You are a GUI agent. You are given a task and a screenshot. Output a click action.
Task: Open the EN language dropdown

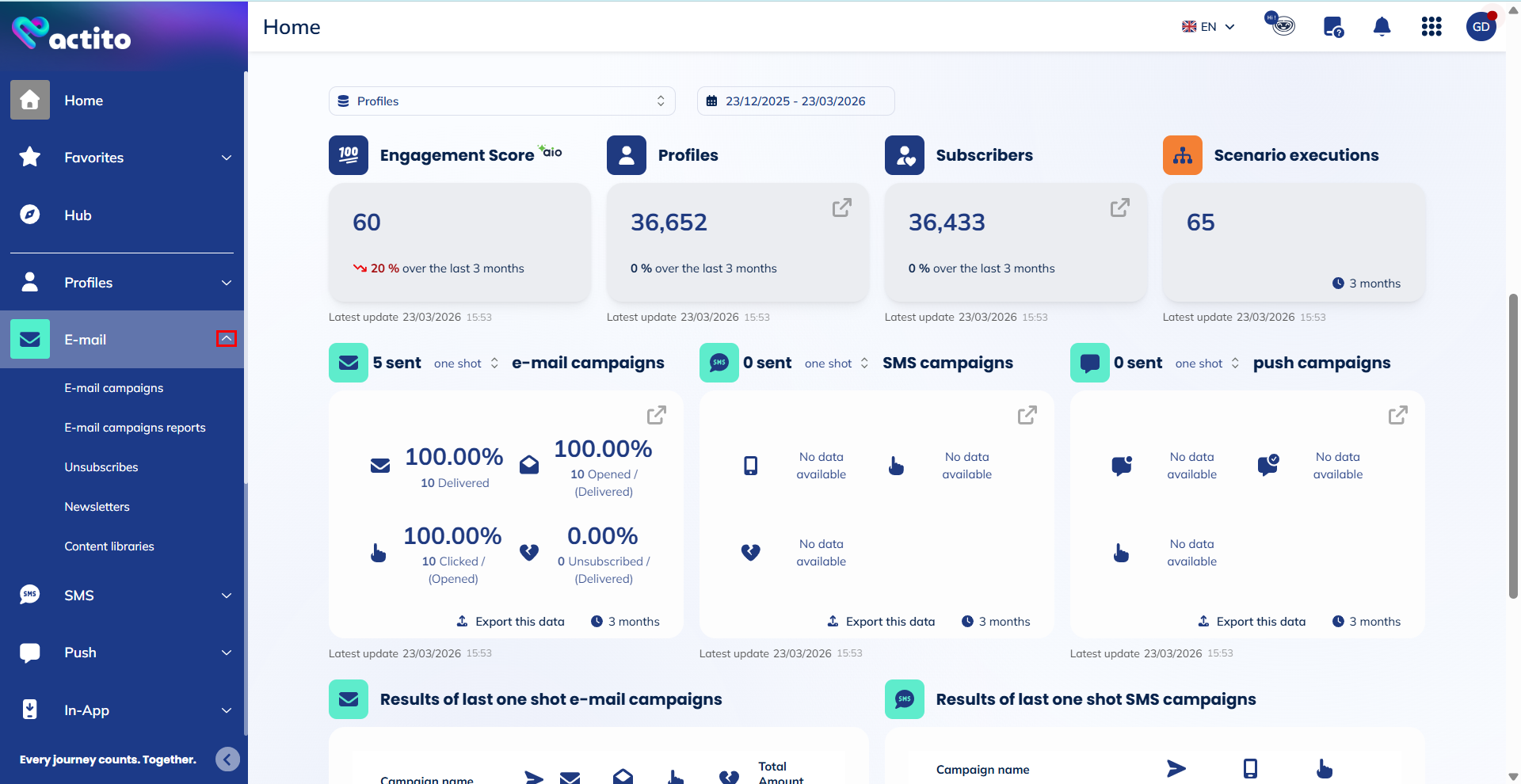pyautogui.click(x=1208, y=27)
